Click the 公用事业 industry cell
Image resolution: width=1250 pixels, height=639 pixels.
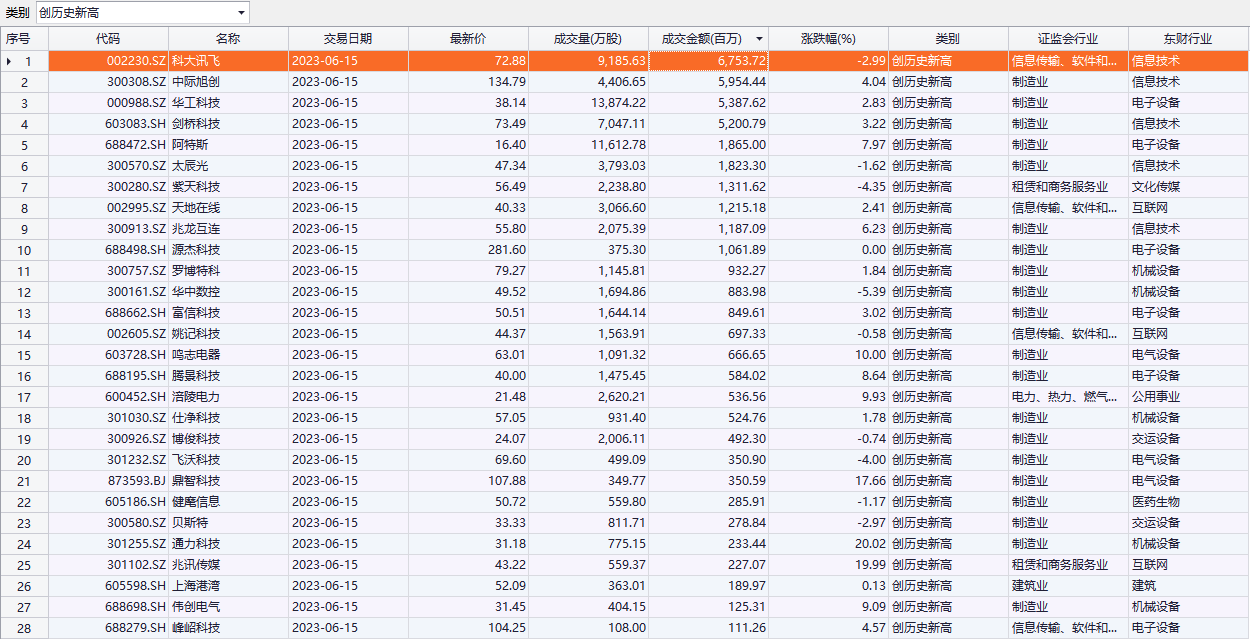[x=1188, y=397]
